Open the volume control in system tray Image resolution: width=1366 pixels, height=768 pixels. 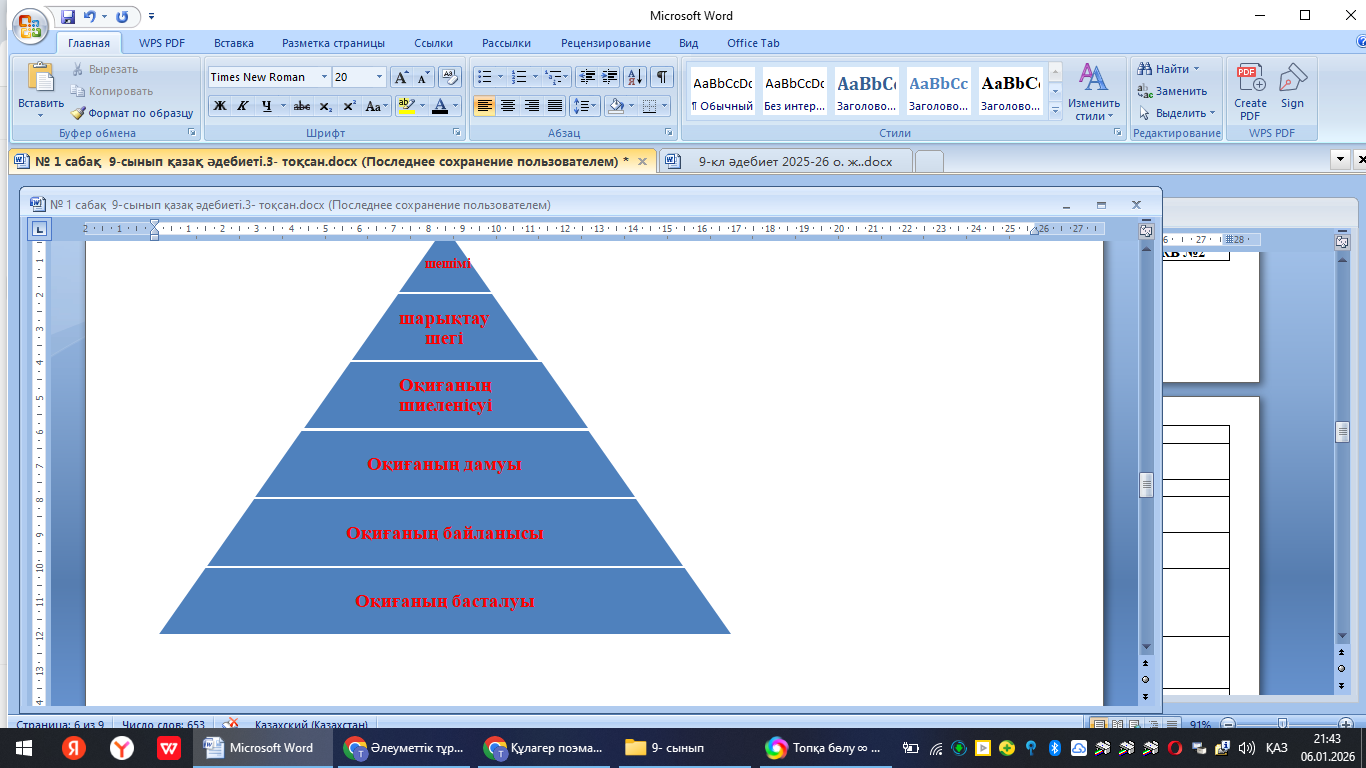[1247, 748]
